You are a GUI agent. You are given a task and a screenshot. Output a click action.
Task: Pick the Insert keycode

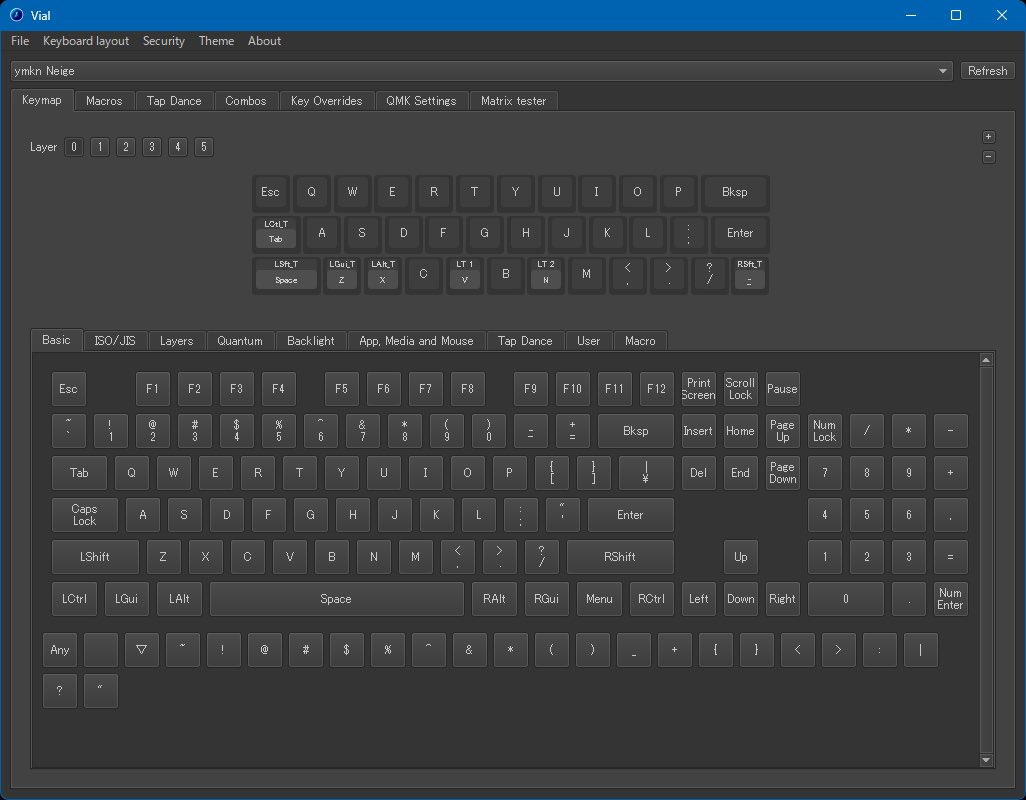[698, 430]
